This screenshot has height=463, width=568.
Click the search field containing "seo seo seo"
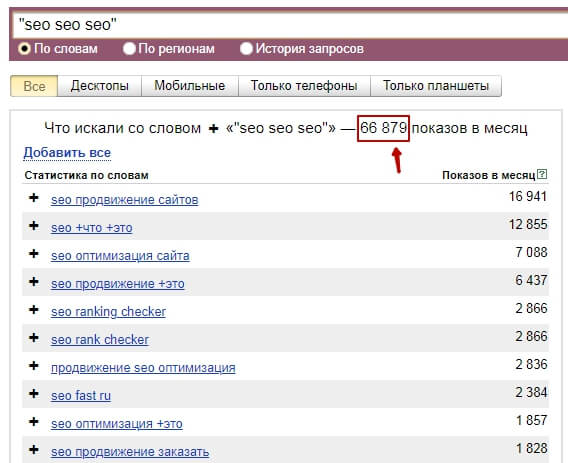290,25
